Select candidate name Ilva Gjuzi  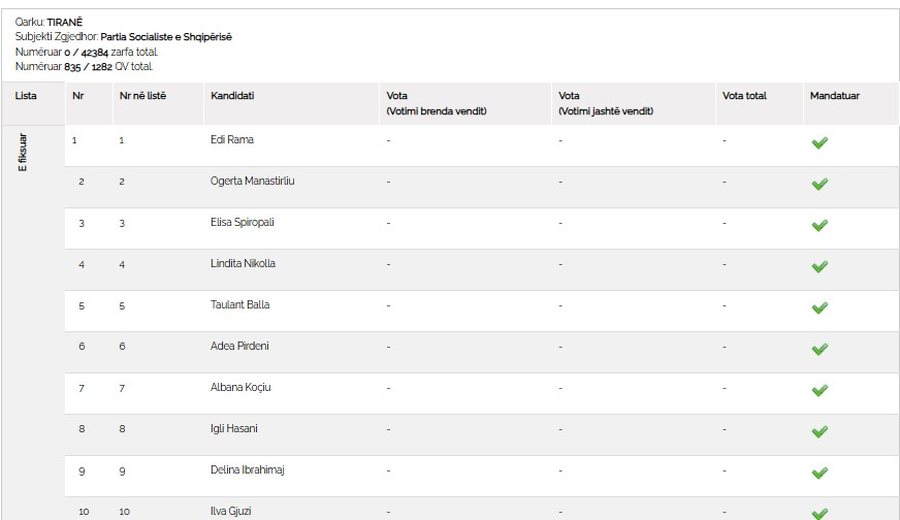[231, 511]
